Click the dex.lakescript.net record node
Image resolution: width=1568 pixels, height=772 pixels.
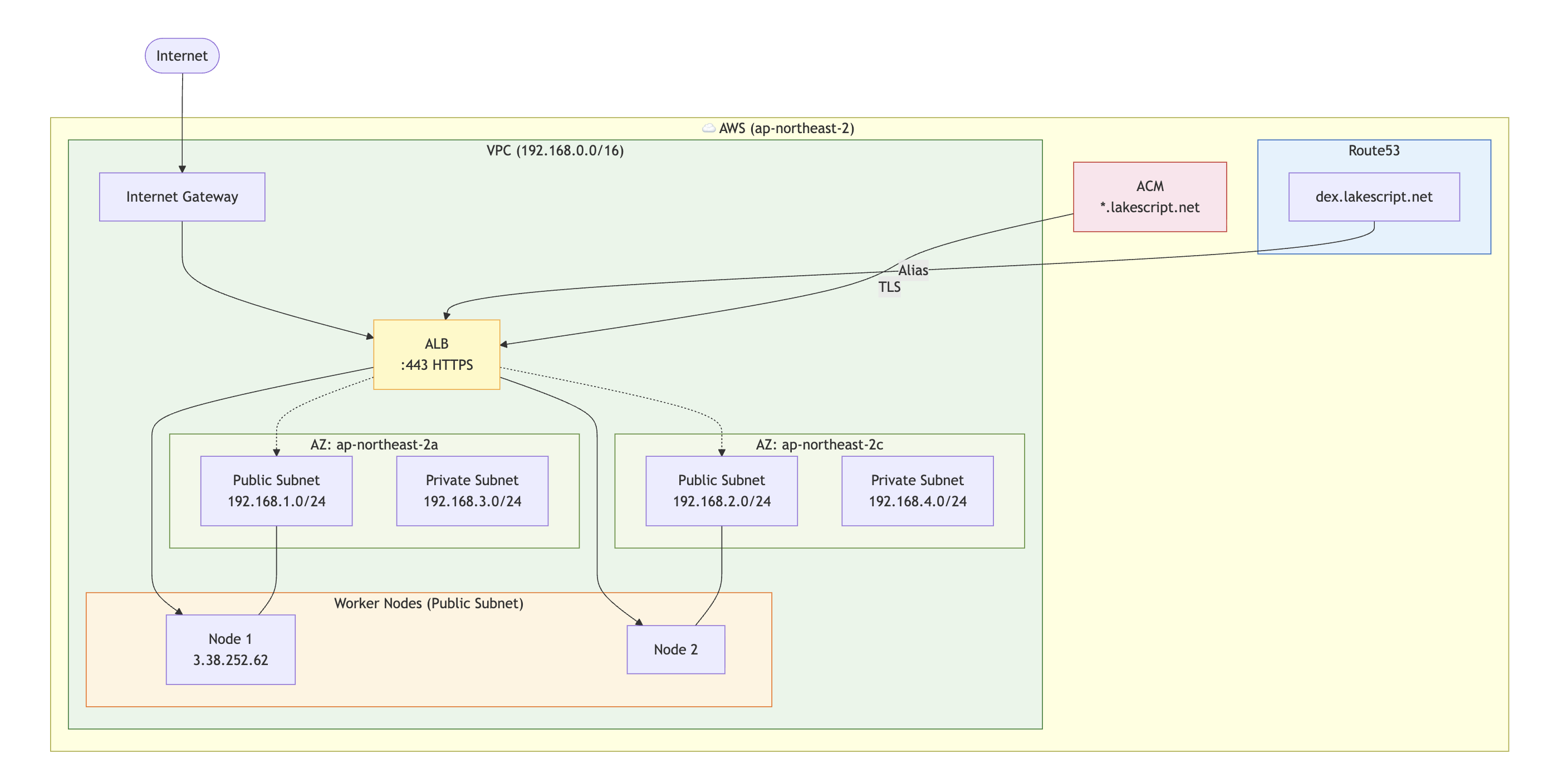1373,197
